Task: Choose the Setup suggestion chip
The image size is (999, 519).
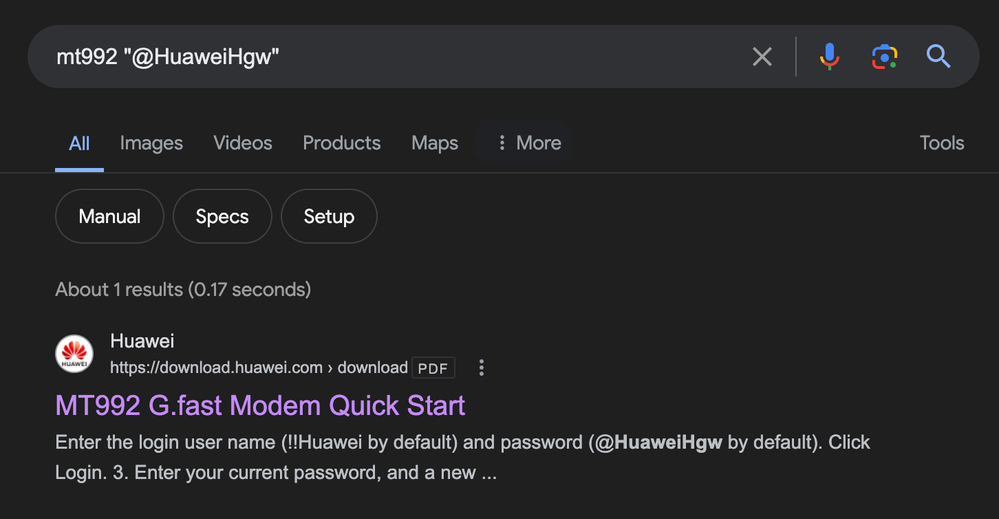Action: 328,216
